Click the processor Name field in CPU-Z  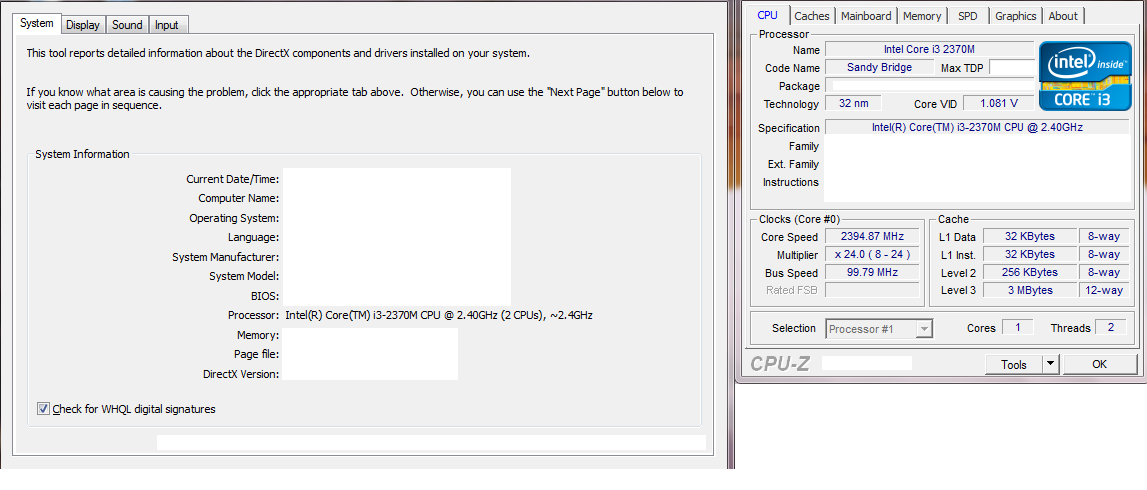coord(929,49)
